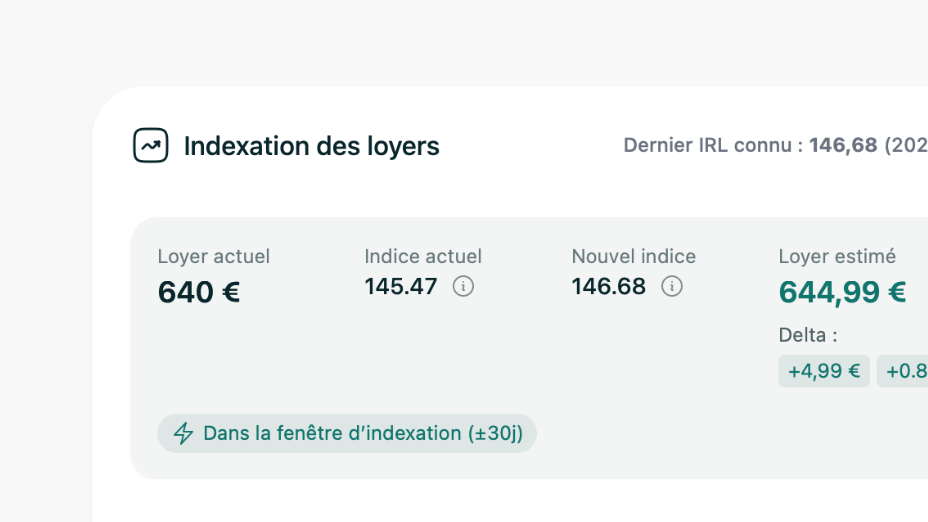
Task: Click the "Loyer estimé" label
Action: click(x=837, y=257)
